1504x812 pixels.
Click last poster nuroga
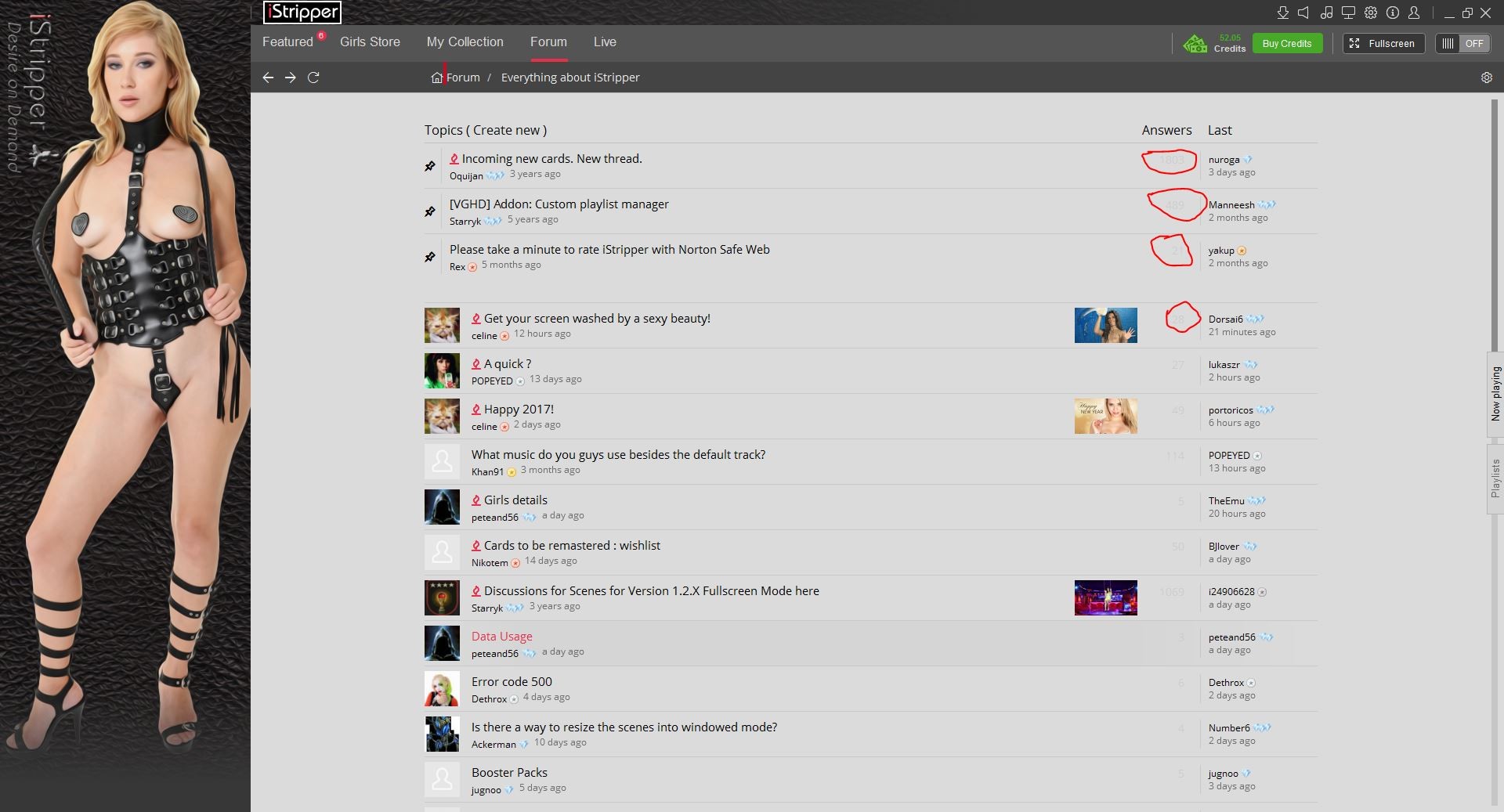(1224, 160)
